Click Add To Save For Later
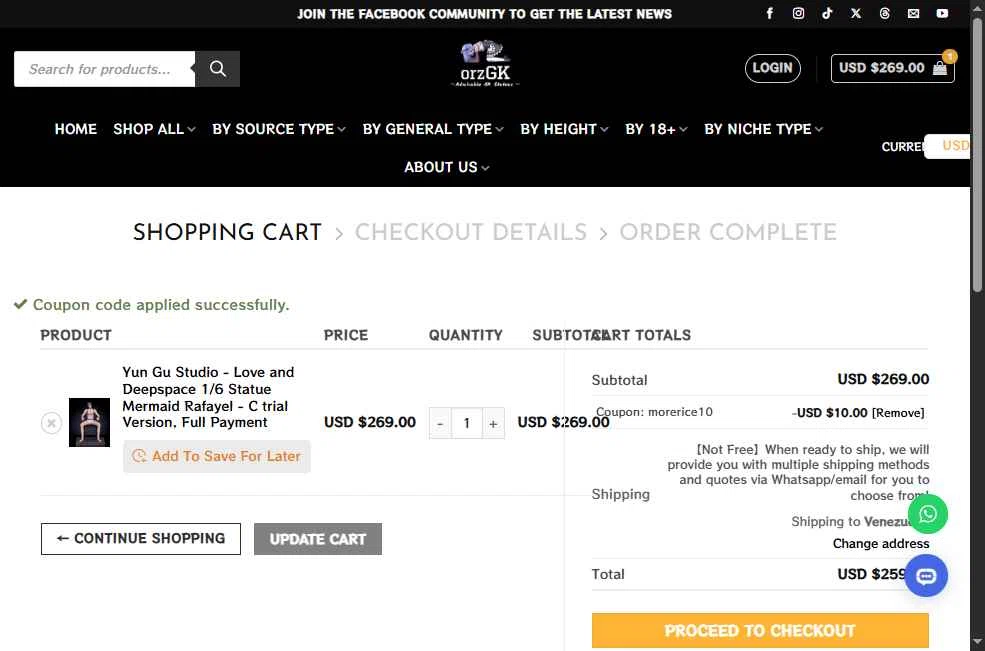 pos(217,456)
